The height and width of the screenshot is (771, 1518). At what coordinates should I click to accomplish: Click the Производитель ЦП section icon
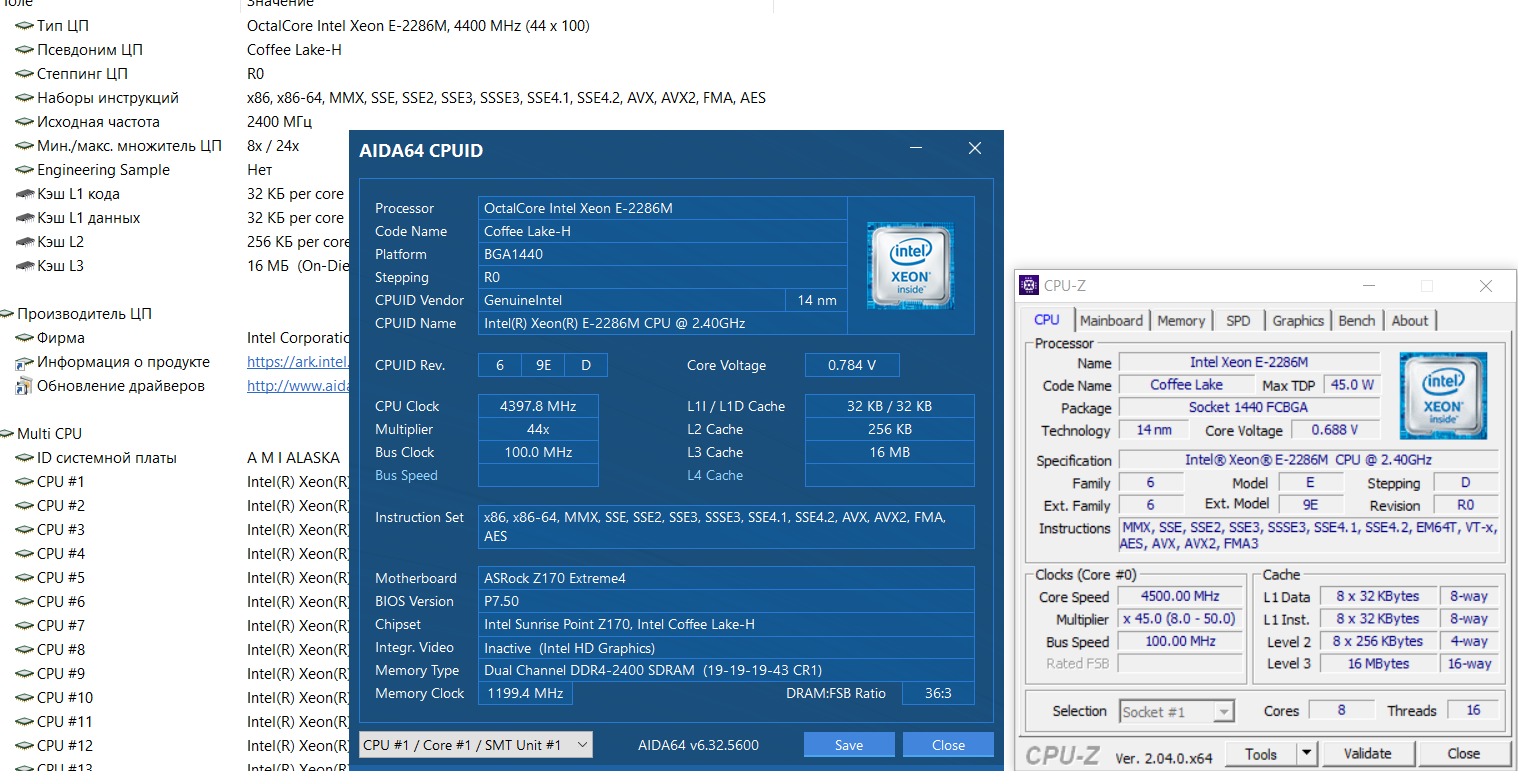pos(7,314)
